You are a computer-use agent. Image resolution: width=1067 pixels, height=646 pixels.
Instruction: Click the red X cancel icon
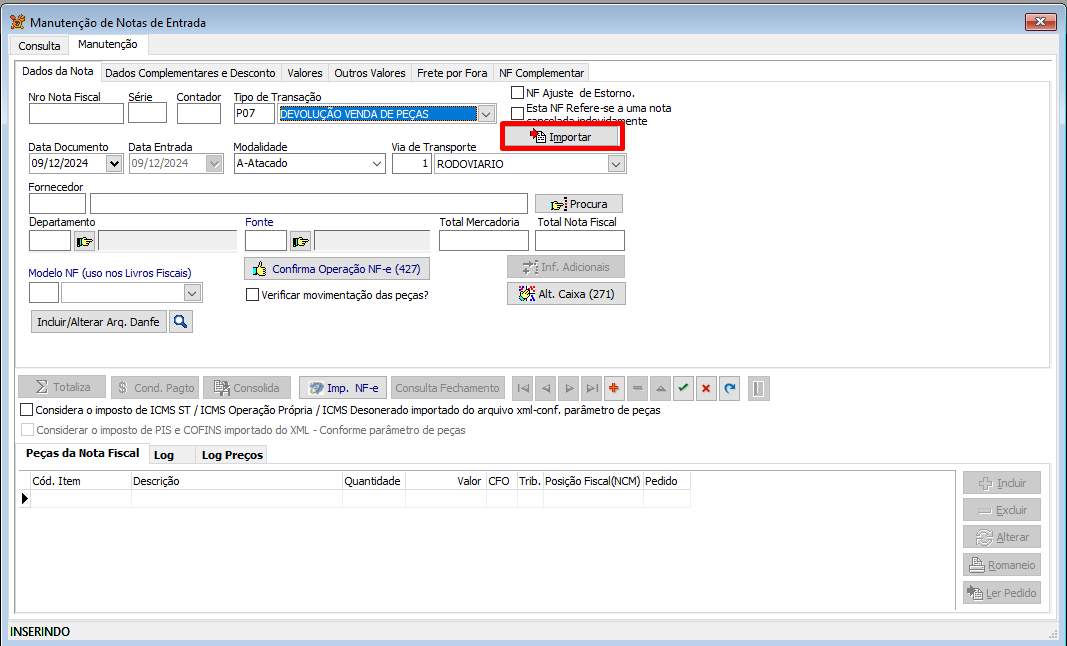tap(706, 388)
